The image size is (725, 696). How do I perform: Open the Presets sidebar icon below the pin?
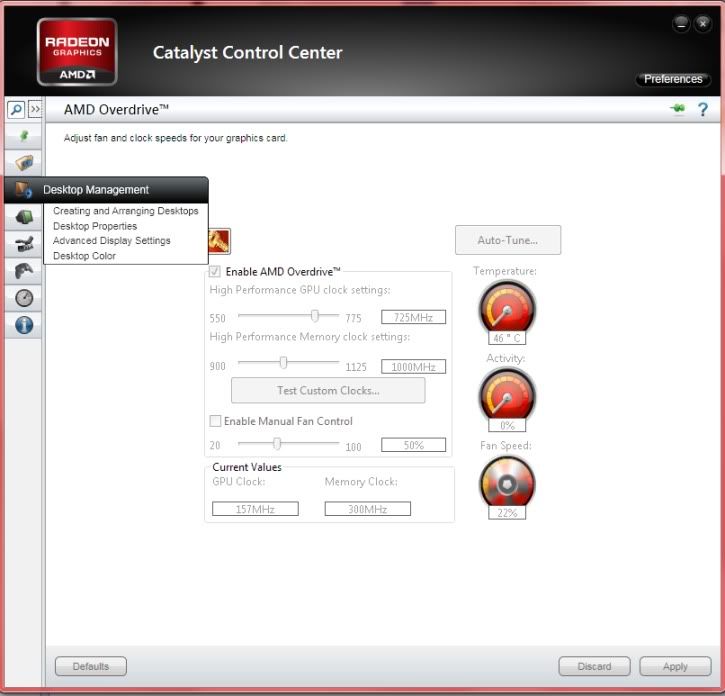[x=24, y=163]
